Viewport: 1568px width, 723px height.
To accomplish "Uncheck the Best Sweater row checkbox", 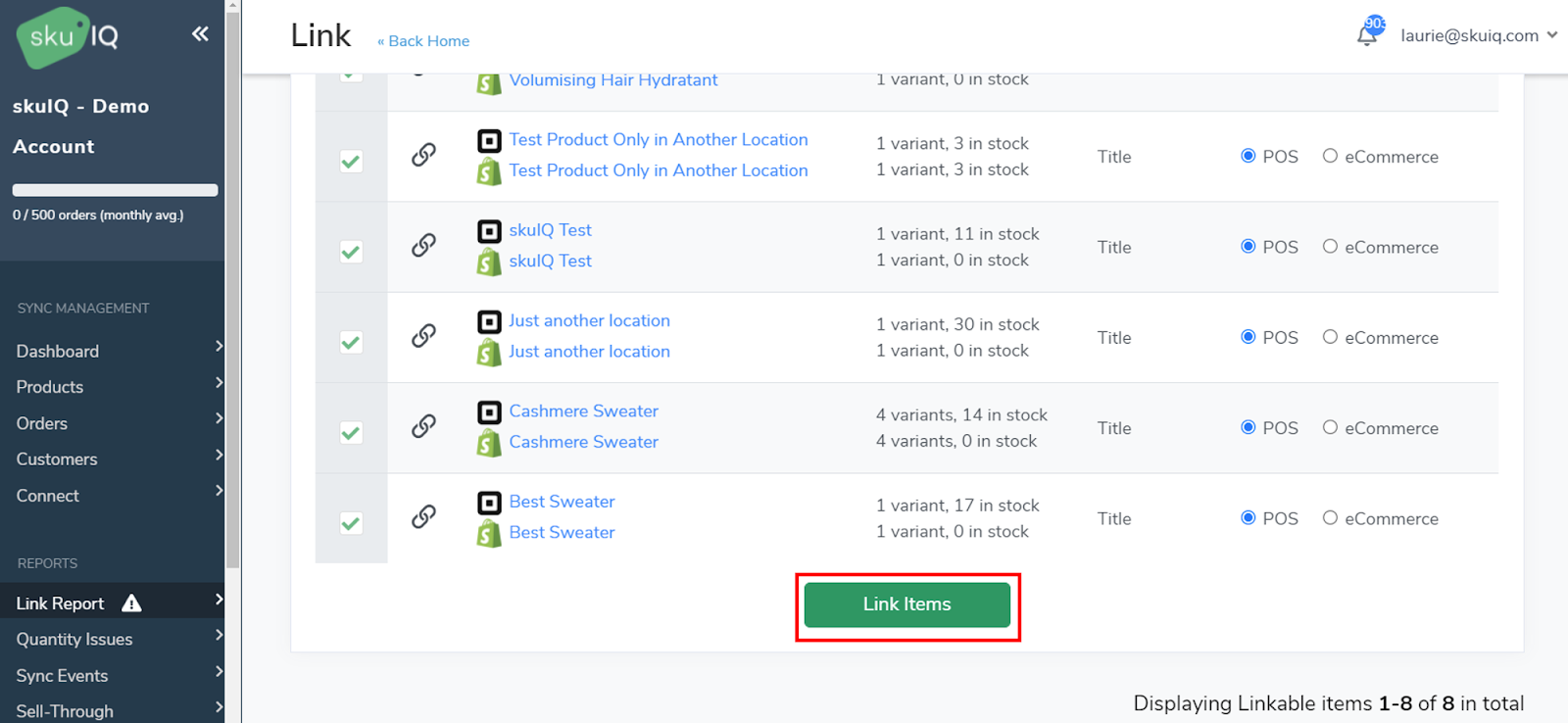I will [351, 523].
